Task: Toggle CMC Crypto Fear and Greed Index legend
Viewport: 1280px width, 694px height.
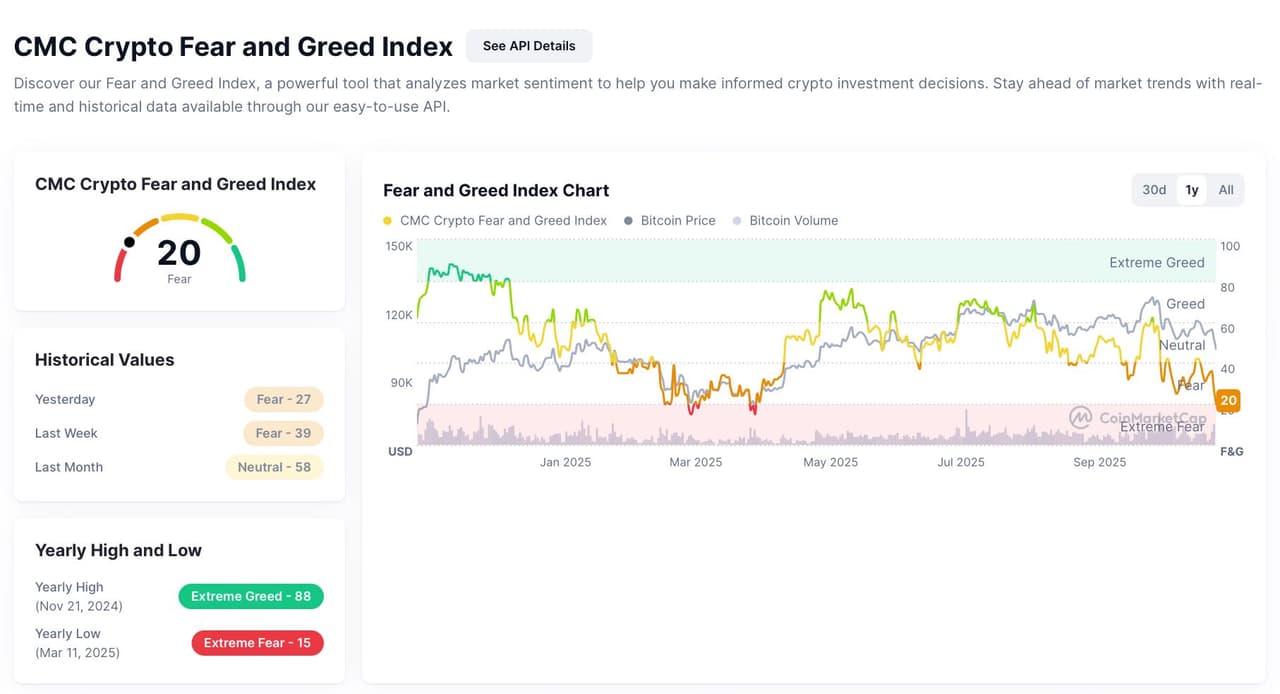Action: [503, 221]
